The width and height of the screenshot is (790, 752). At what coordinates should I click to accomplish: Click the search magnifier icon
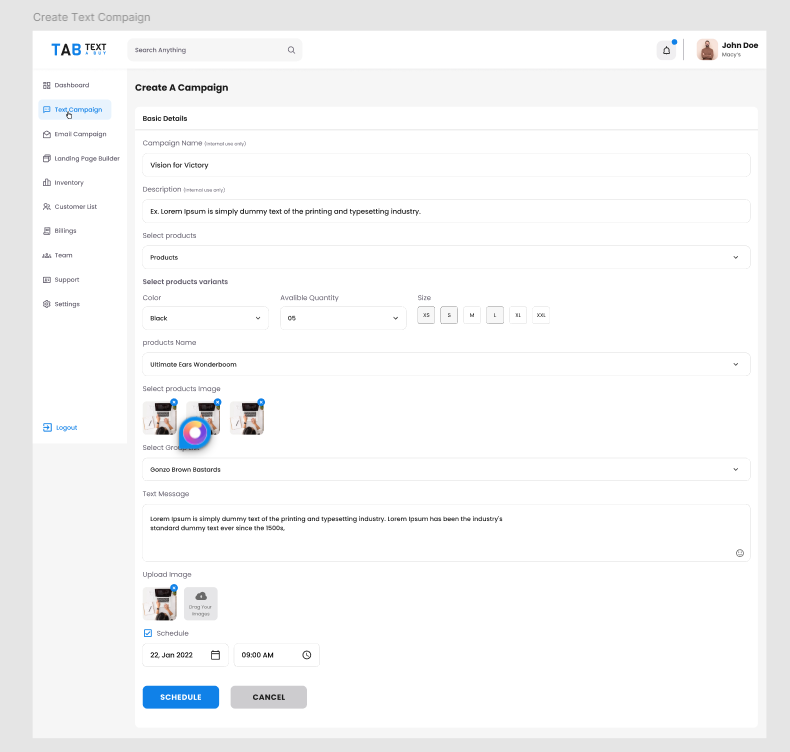coord(291,50)
